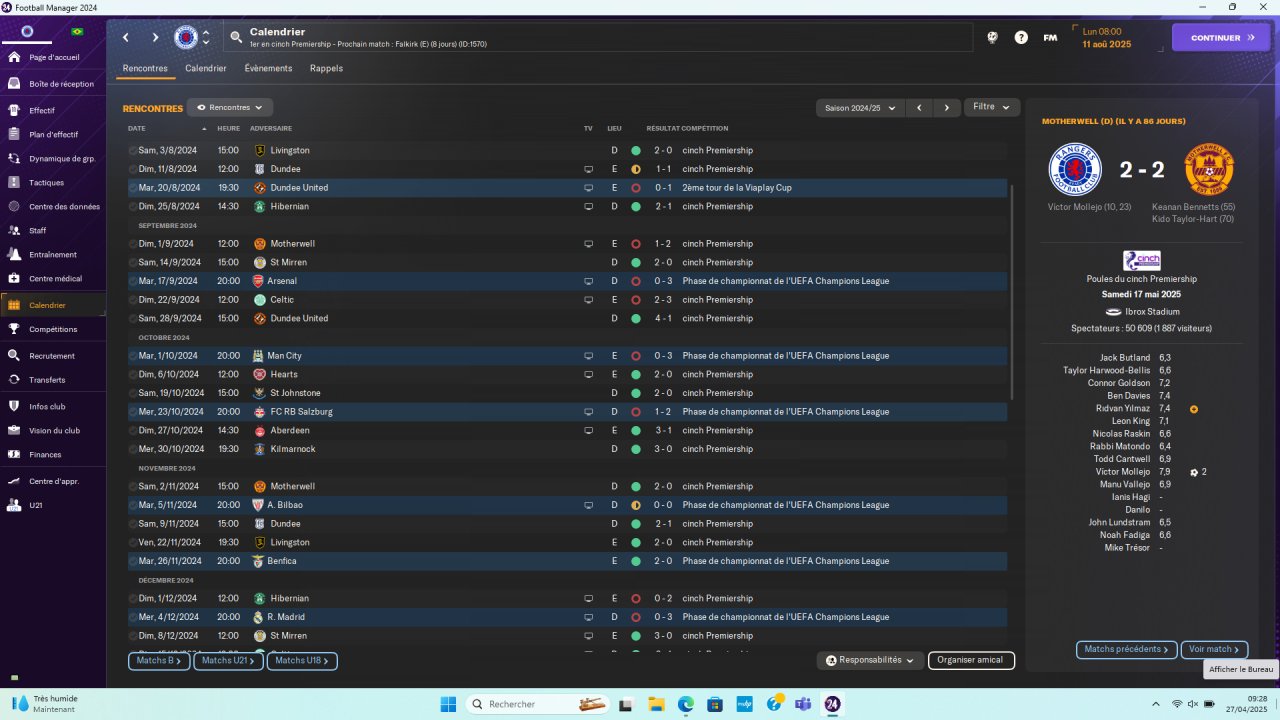Click the Matchs U18 button
This screenshot has height=720, width=1280.
click(x=302, y=661)
